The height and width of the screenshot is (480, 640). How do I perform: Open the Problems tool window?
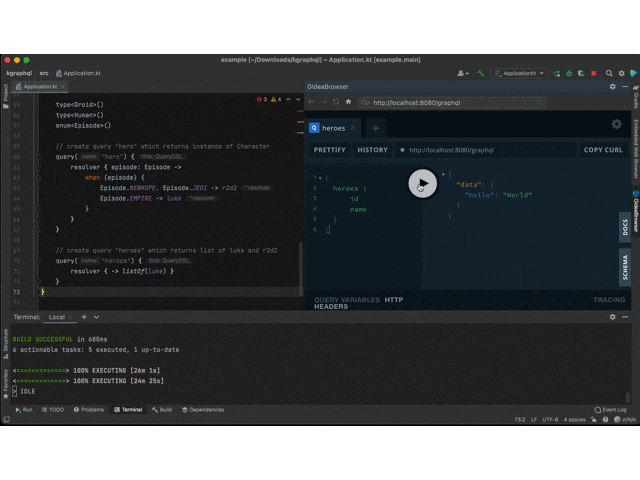pyautogui.click(x=89, y=409)
